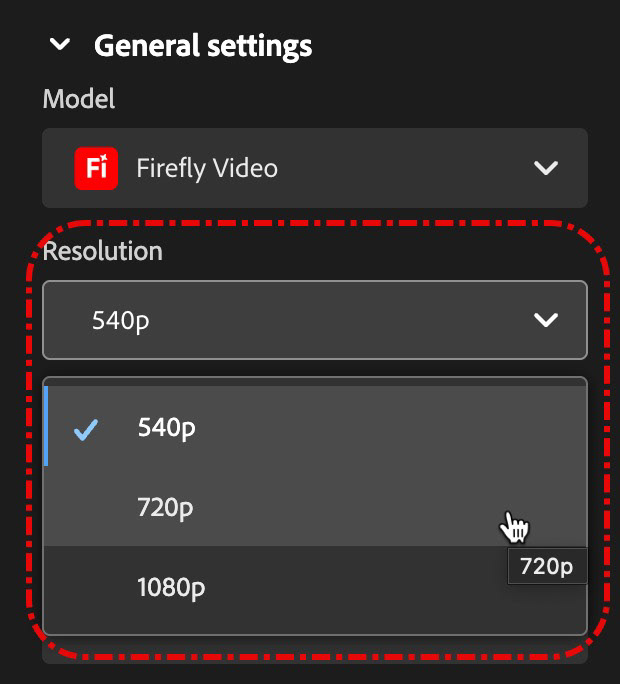Click the 540p value in the Resolution field
The height and width of the screenshot is (684, 620).
120,321
